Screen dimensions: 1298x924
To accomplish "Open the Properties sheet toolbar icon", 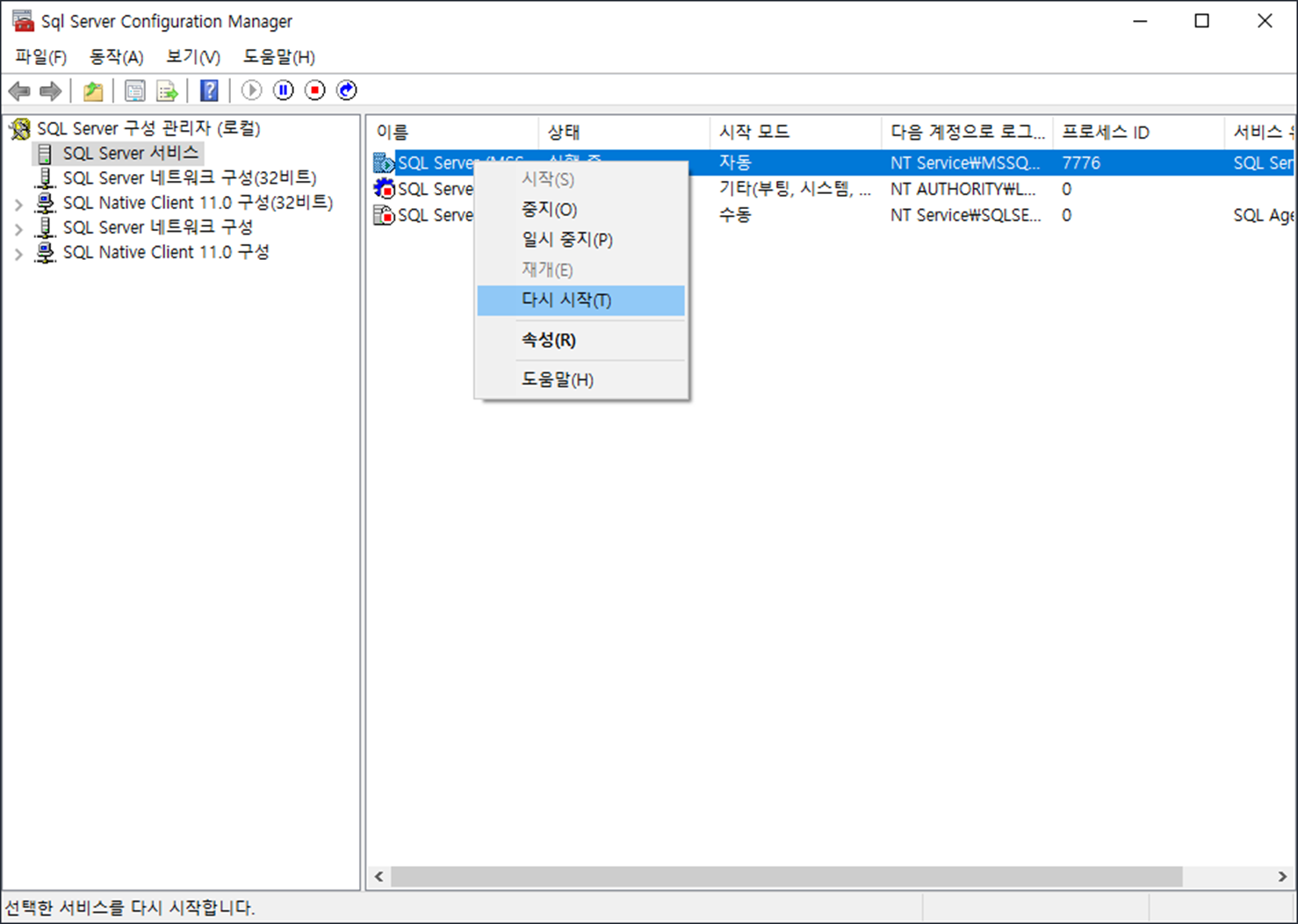I will tap(135, 90).
